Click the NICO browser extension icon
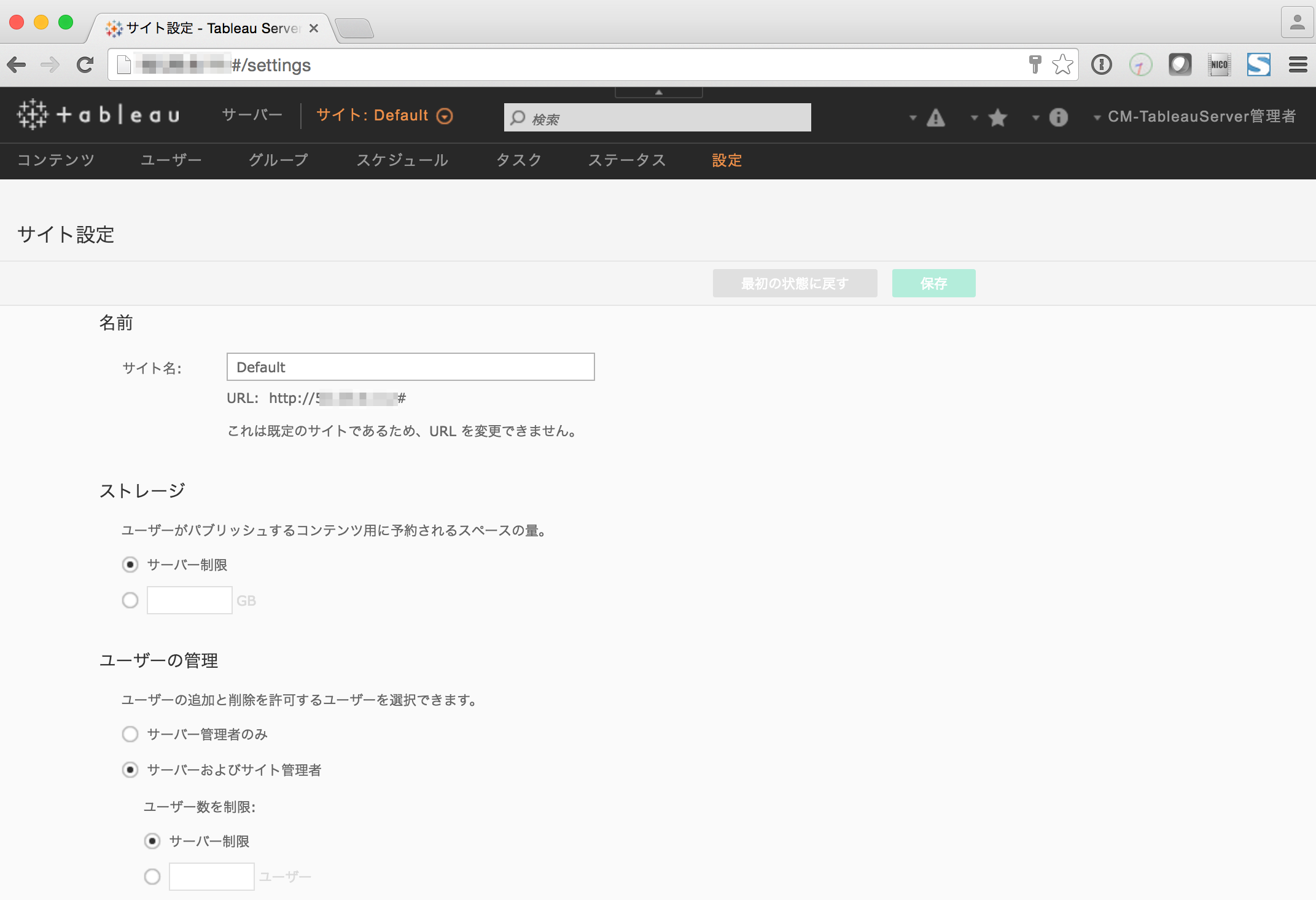The width and height of the screenshot is (1316, 900). [x=1219, y=64]
